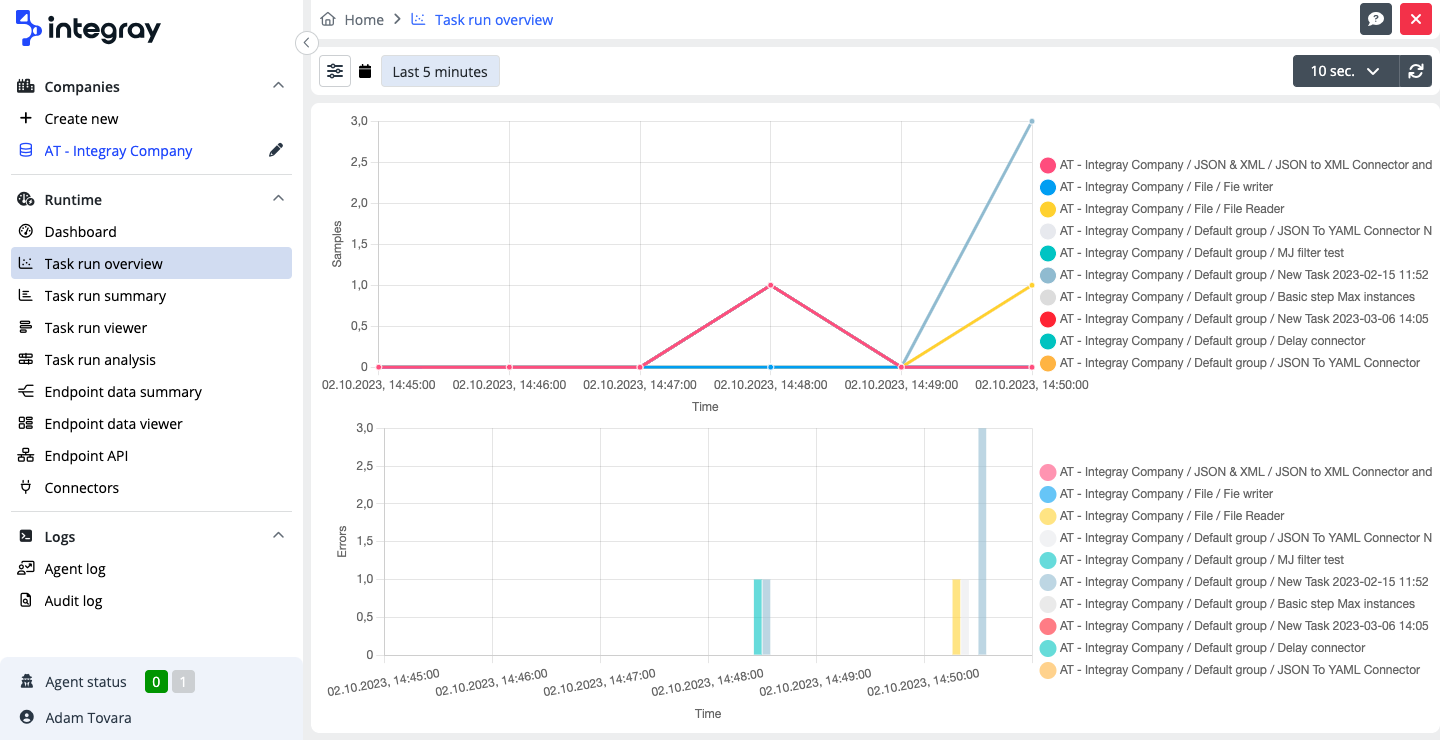Collapse the sidebar with arrow button
Viewport: 1440px width, 740px height.
tap(307, 43)
